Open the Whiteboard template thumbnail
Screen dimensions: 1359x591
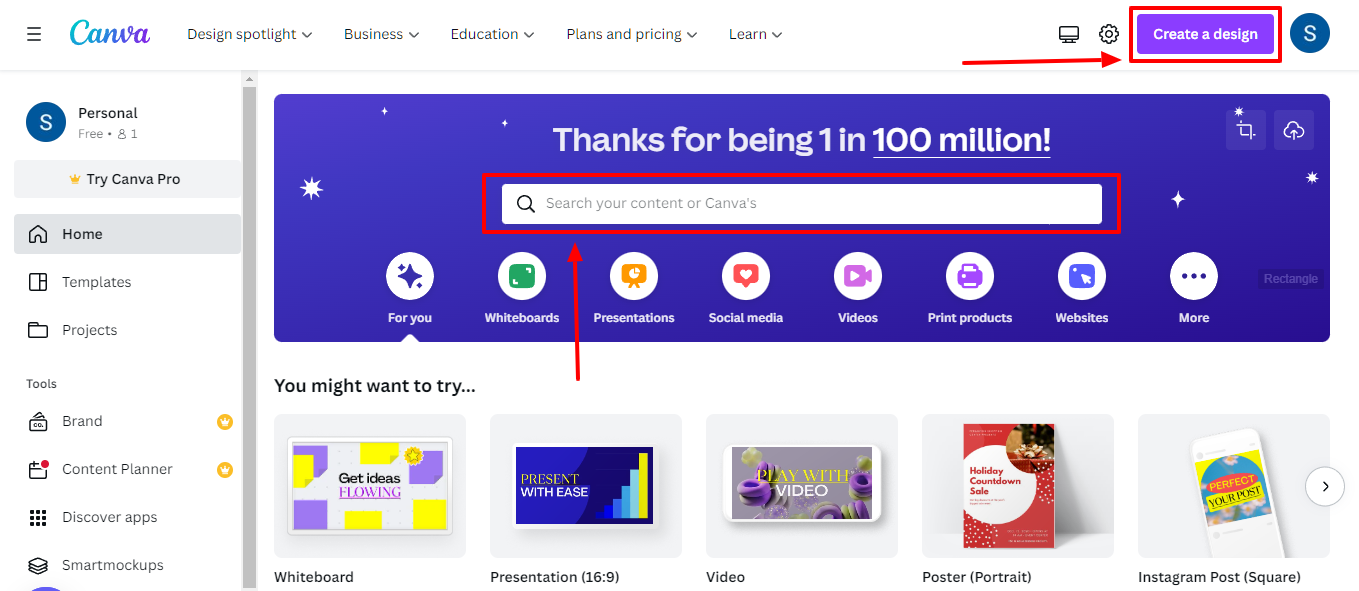(370, 486)
